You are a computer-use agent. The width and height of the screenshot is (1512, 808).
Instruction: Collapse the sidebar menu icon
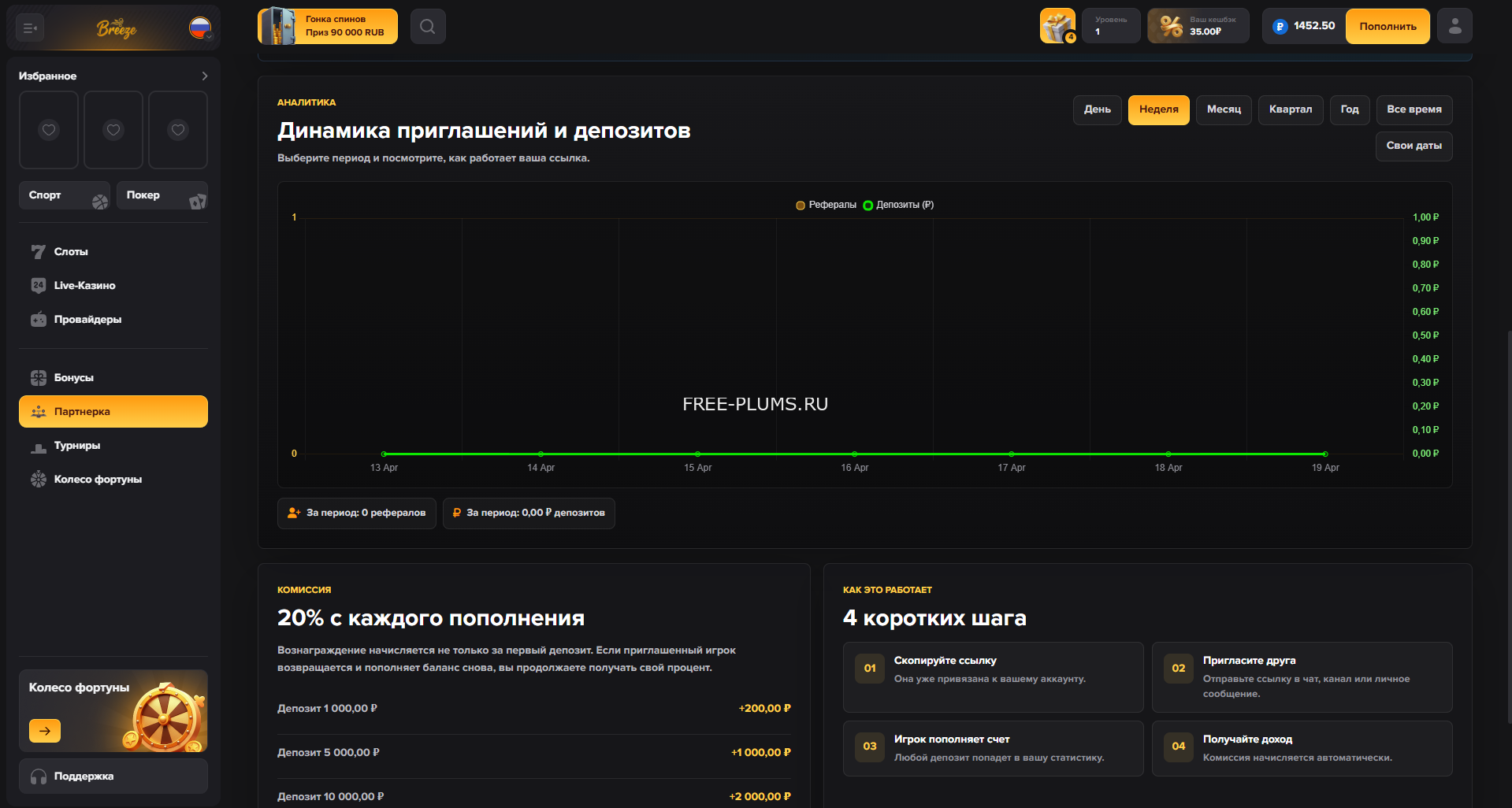(30, 28)
